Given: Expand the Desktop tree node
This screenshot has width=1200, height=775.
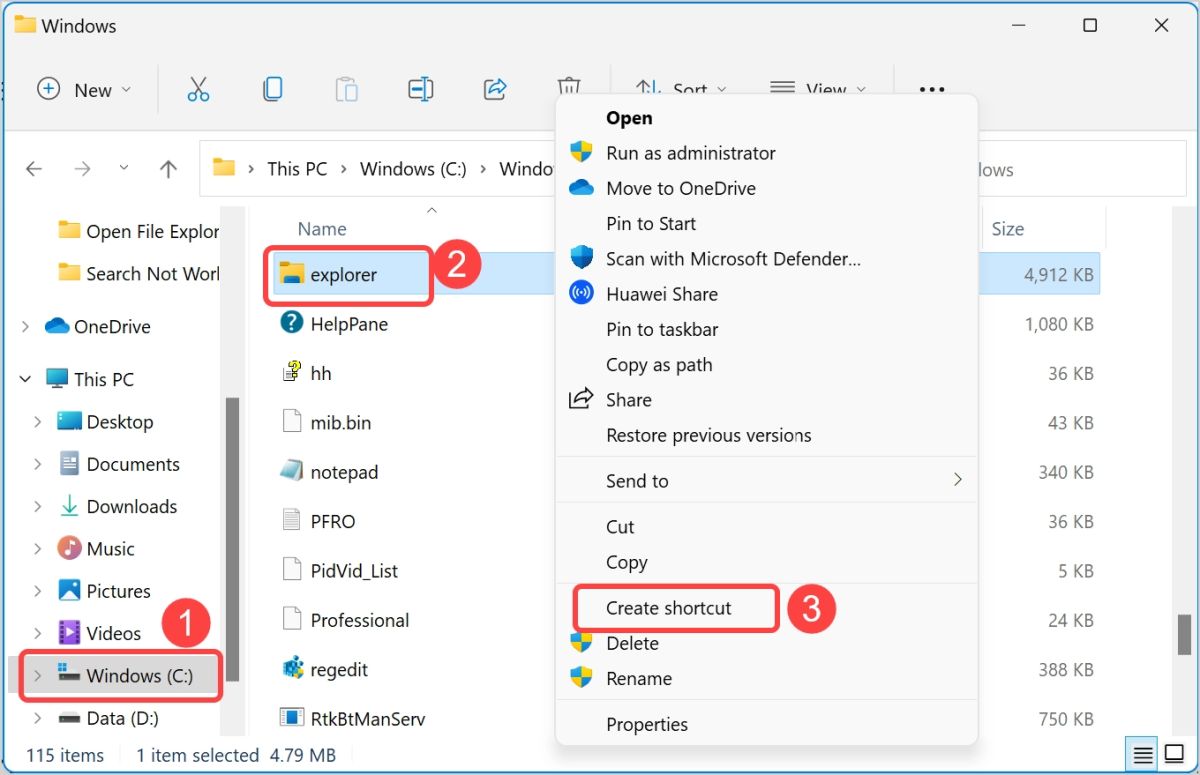Looking at the screenshot, I should click(x=38, y=421).
